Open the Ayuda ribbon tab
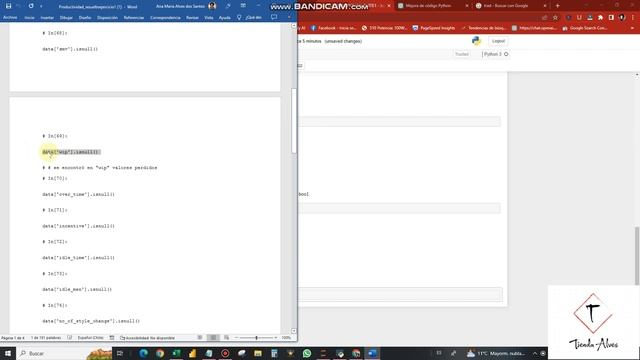This screenshot has height=360, width=640. point(224,18)
